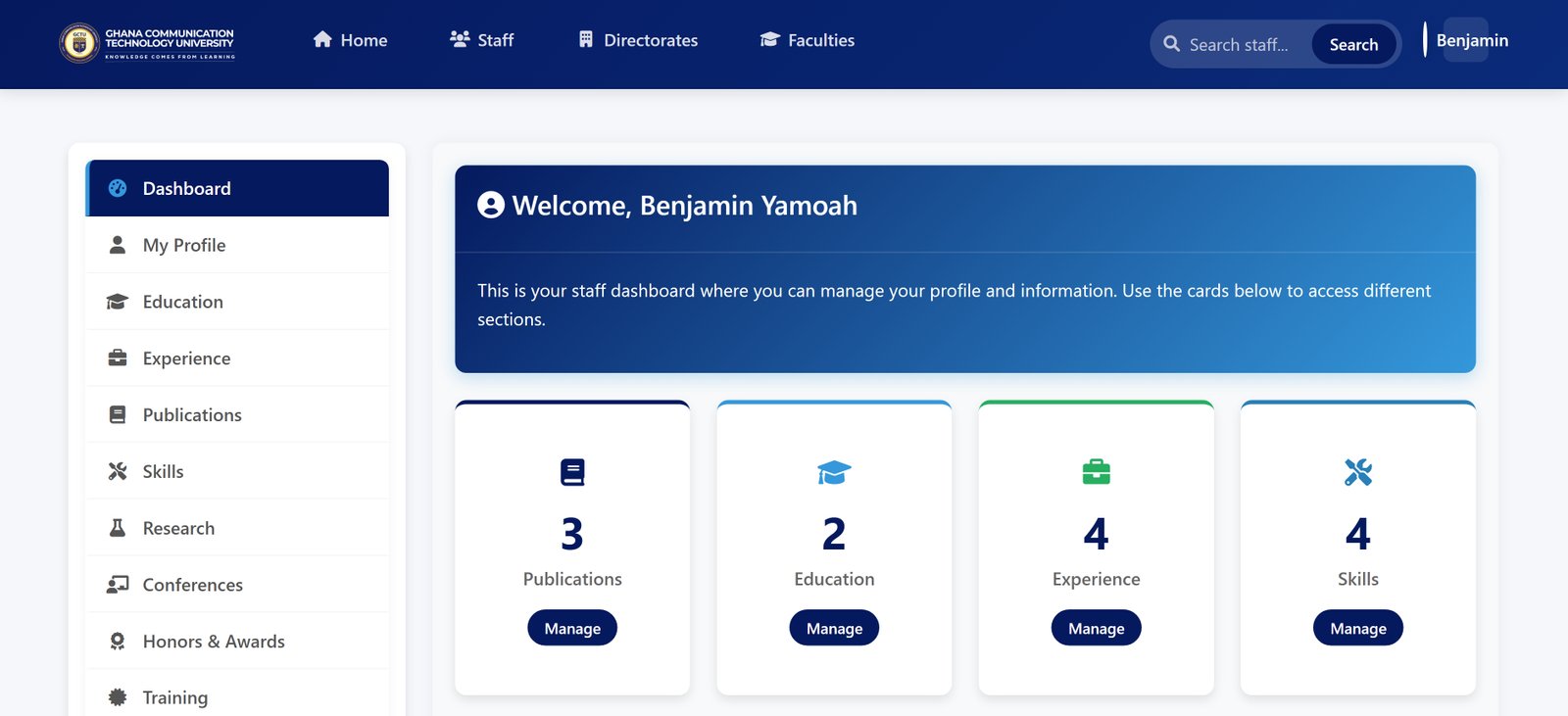Open the Benjamin user menu
1568x716 pixels.
pos(1470,40)
